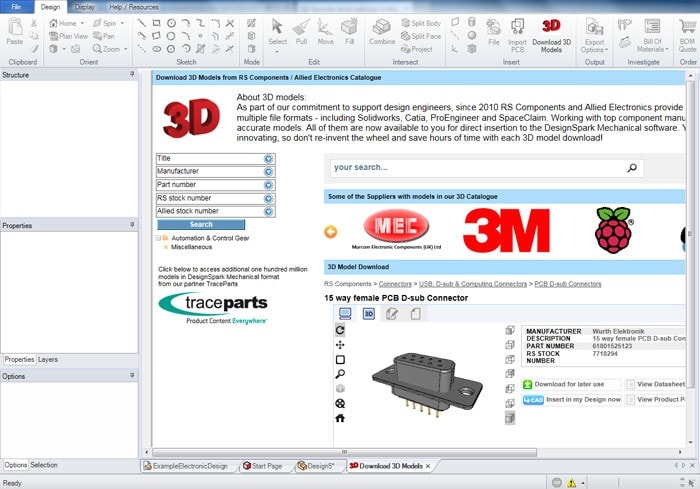This screenshot has height=489, width=700.
Task: Pin the Properties panel
Action: pos(132,225)
